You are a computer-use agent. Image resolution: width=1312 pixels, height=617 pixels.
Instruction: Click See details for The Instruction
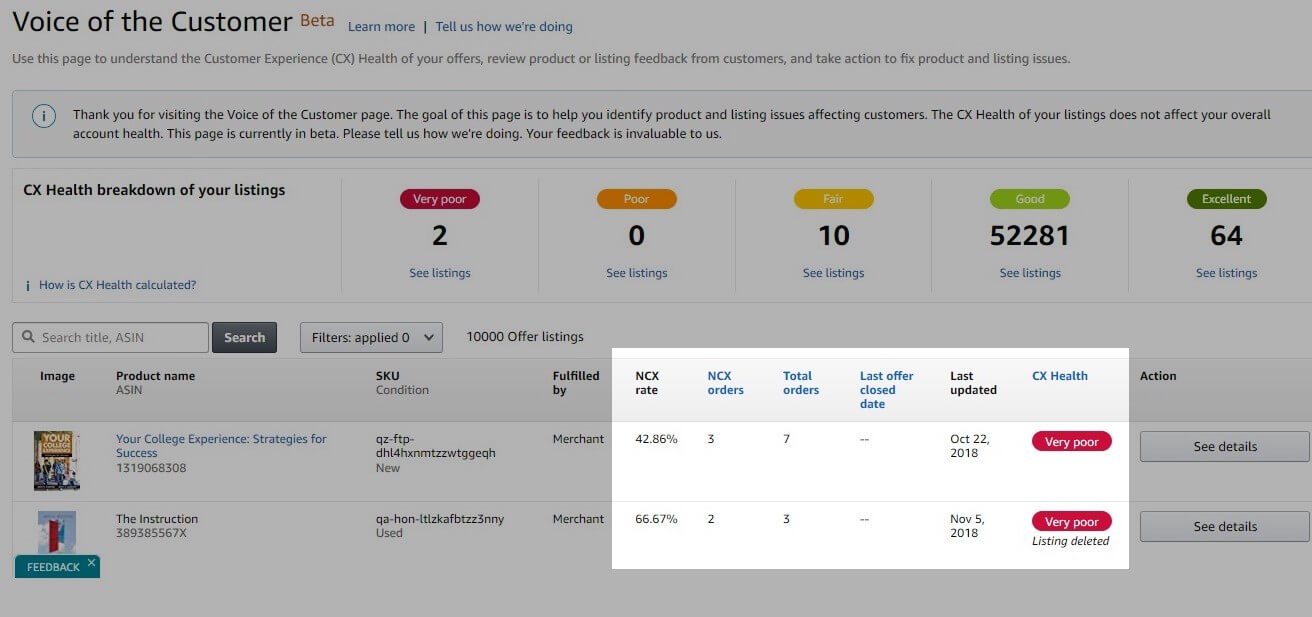[x=1224, y=526]
